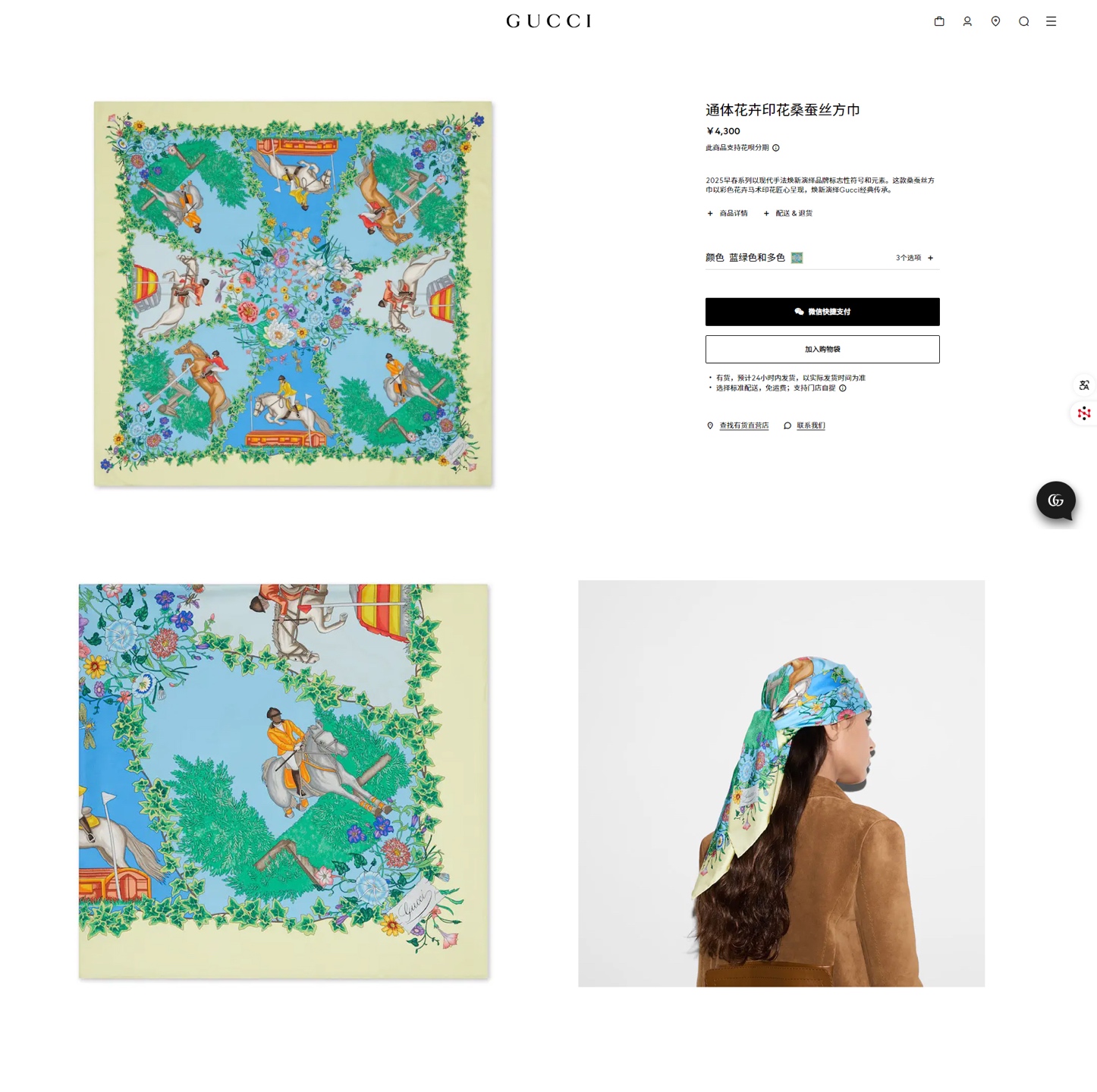
Task: Expand the 商品详情 section
Action: tap(728, 213)
